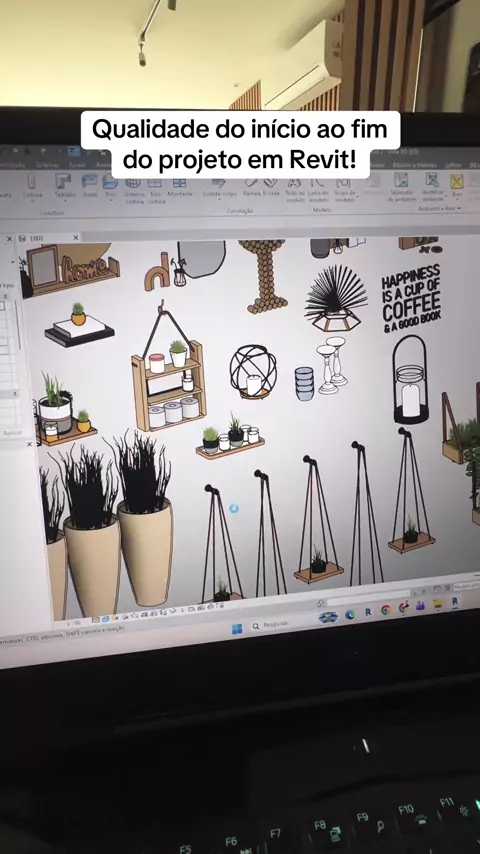The height and width of the screenshot is (854, 480).
Task: Select the Identificar ambiente tag tool
Action: tap(433, 186)
